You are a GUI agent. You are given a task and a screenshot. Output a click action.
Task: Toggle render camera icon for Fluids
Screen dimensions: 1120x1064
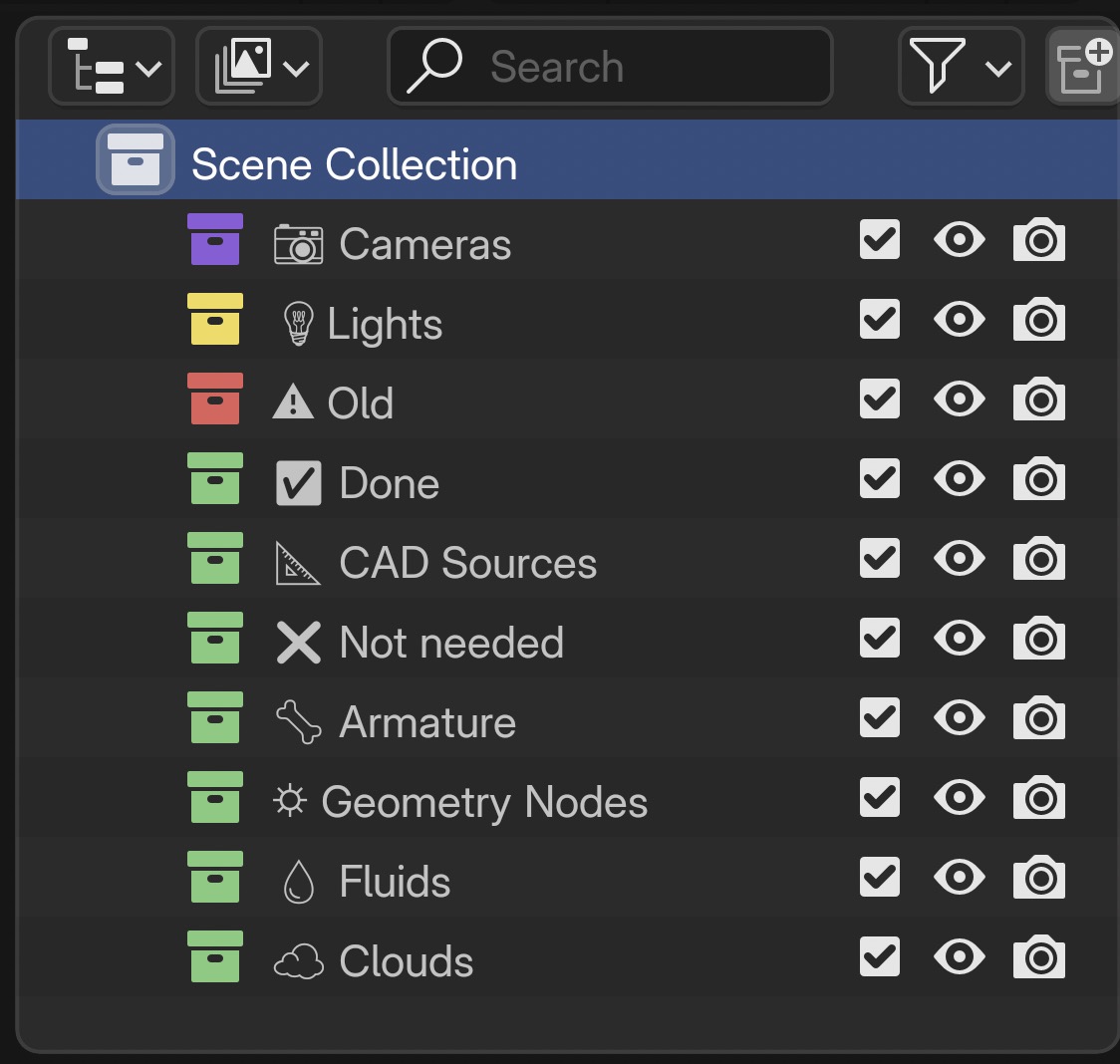pos(1039,878)
